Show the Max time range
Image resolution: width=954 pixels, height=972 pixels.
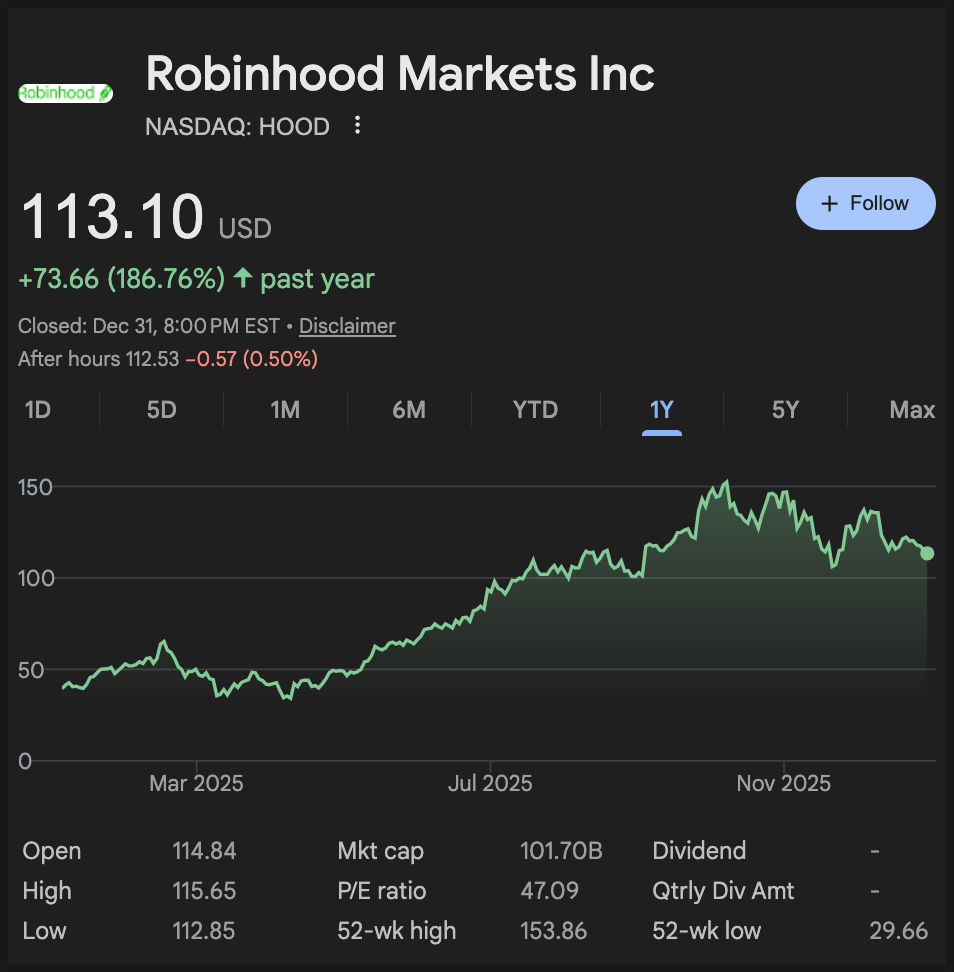point(912,410)
